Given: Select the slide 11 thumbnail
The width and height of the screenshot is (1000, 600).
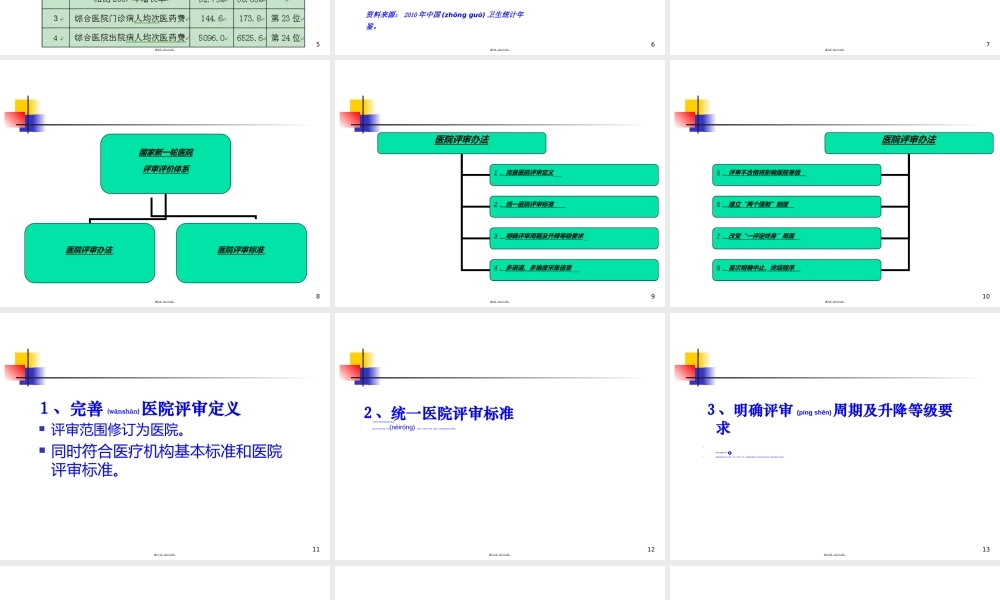Looking at the screenshot, I should click(165, 434).
